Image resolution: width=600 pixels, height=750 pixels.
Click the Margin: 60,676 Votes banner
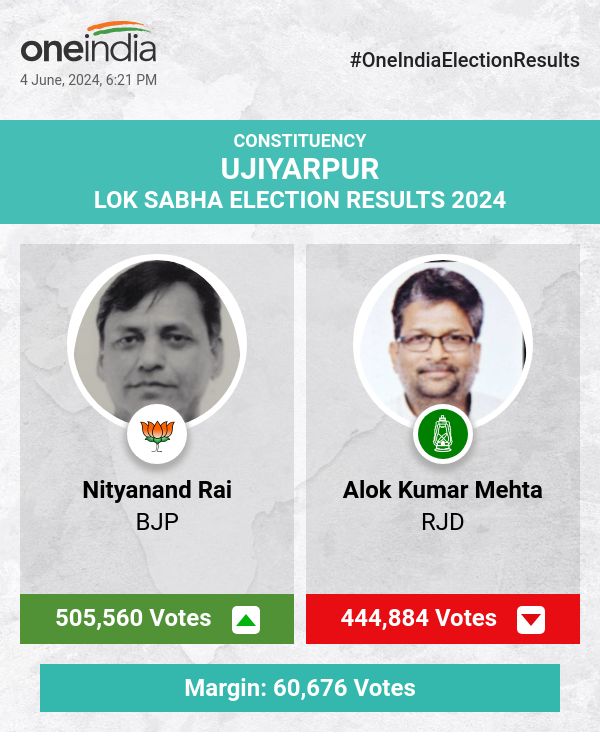point(300,688)
